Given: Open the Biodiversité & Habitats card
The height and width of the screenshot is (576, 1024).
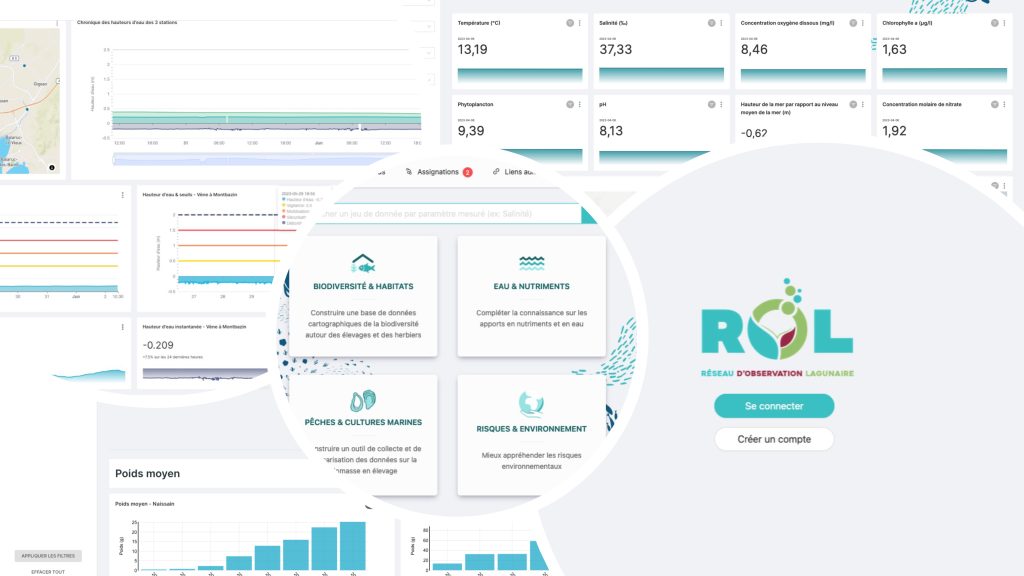Looking at the screenshot, I should tap(363, 296).
